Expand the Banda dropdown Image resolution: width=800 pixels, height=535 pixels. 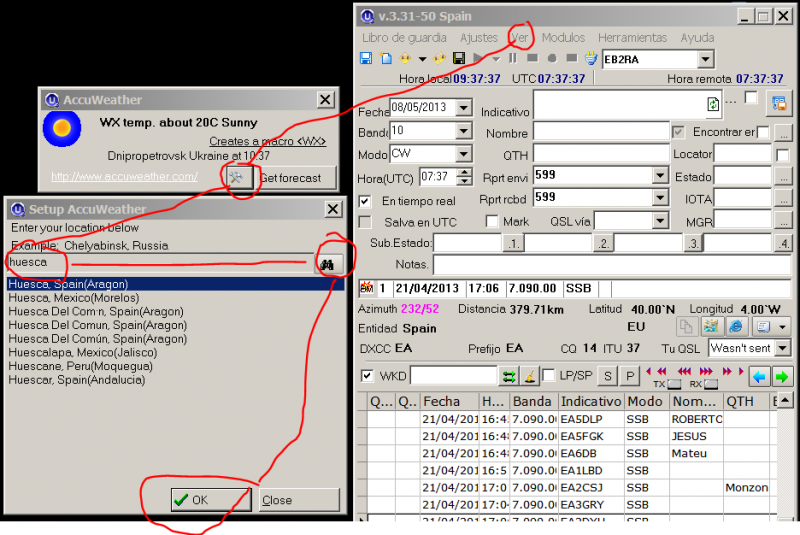click(x=463, y=131)
